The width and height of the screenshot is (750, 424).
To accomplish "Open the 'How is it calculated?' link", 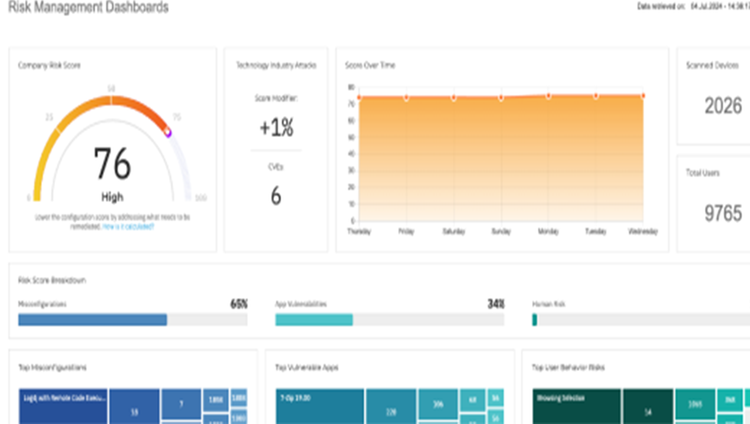I will coord(128,226).
